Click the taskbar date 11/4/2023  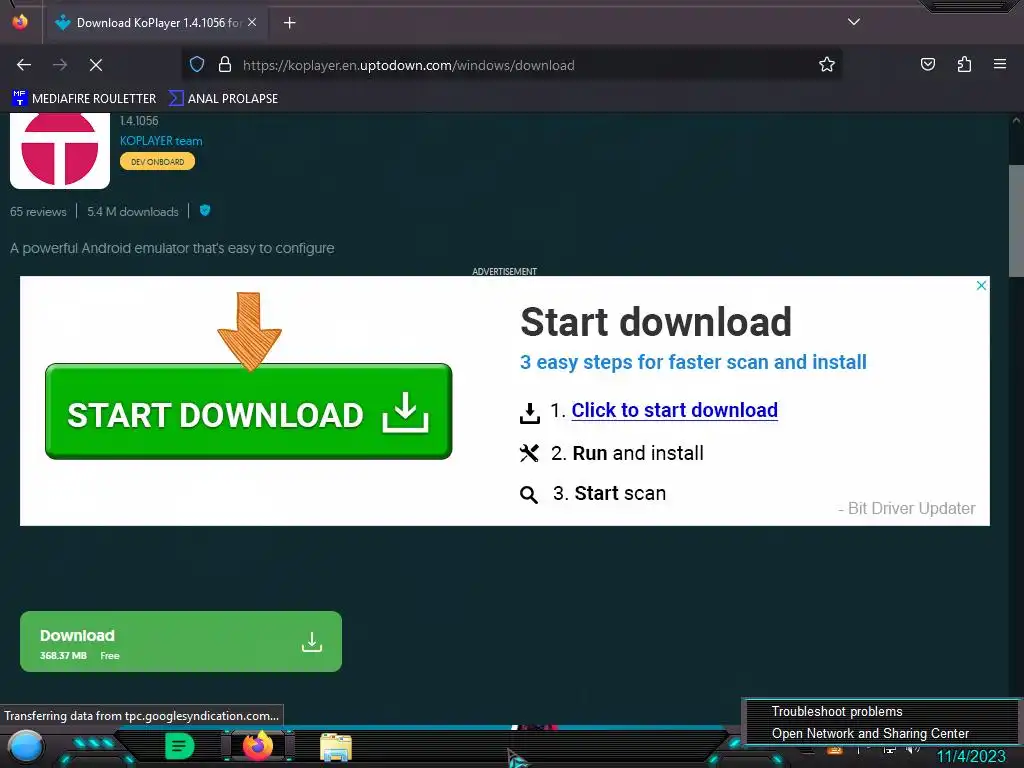click(x=971, y=756)
